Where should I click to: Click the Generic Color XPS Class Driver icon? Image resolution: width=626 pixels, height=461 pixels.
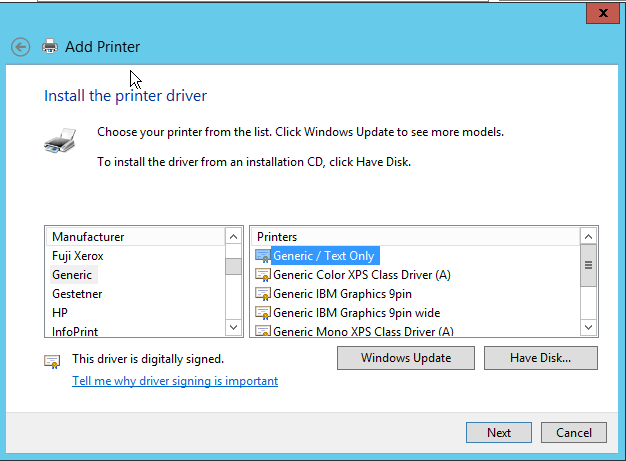pyautogui.click(x=263, y=275)
